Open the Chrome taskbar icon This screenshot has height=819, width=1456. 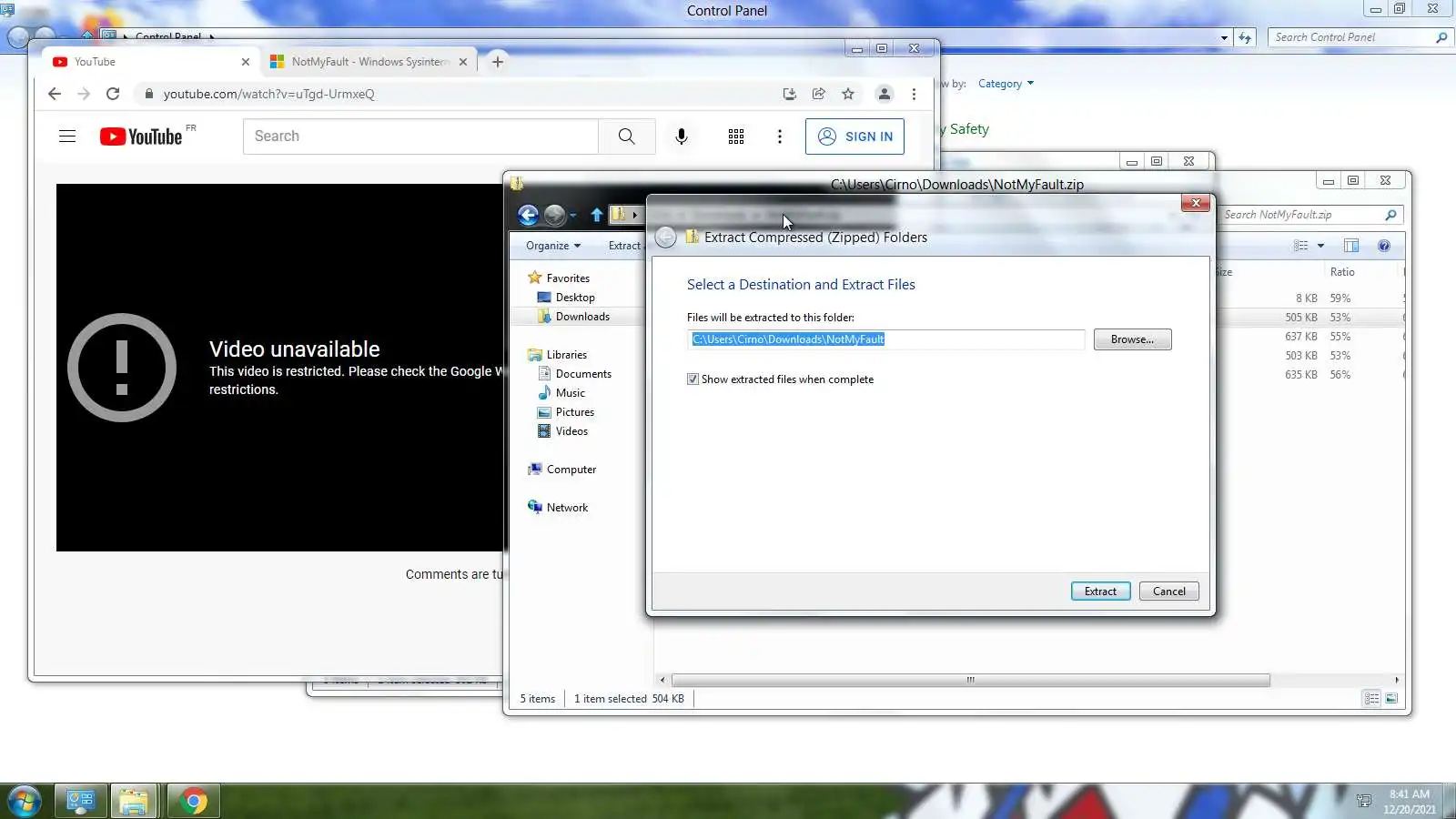click(x=193, y=802)
